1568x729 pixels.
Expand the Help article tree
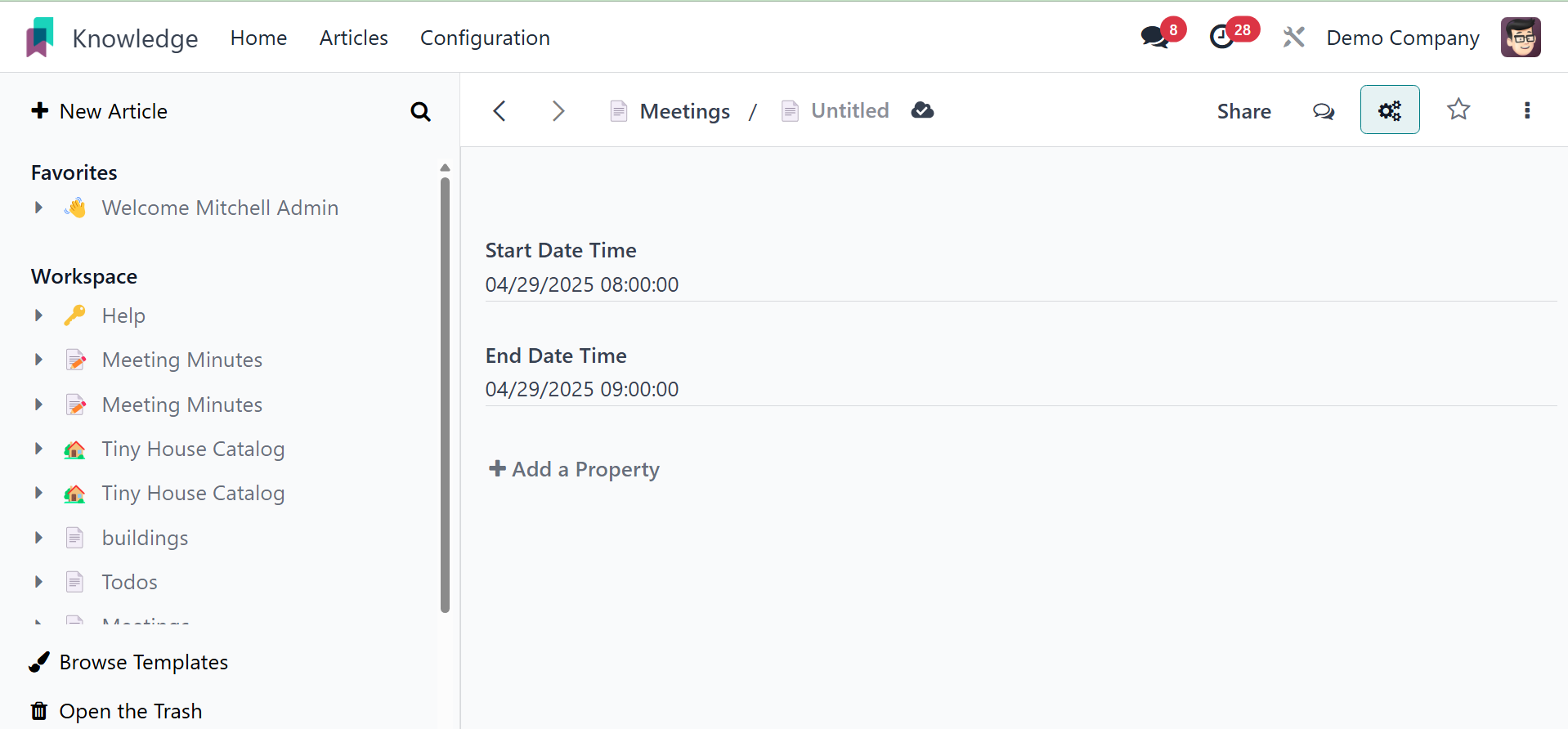[38, 315]
